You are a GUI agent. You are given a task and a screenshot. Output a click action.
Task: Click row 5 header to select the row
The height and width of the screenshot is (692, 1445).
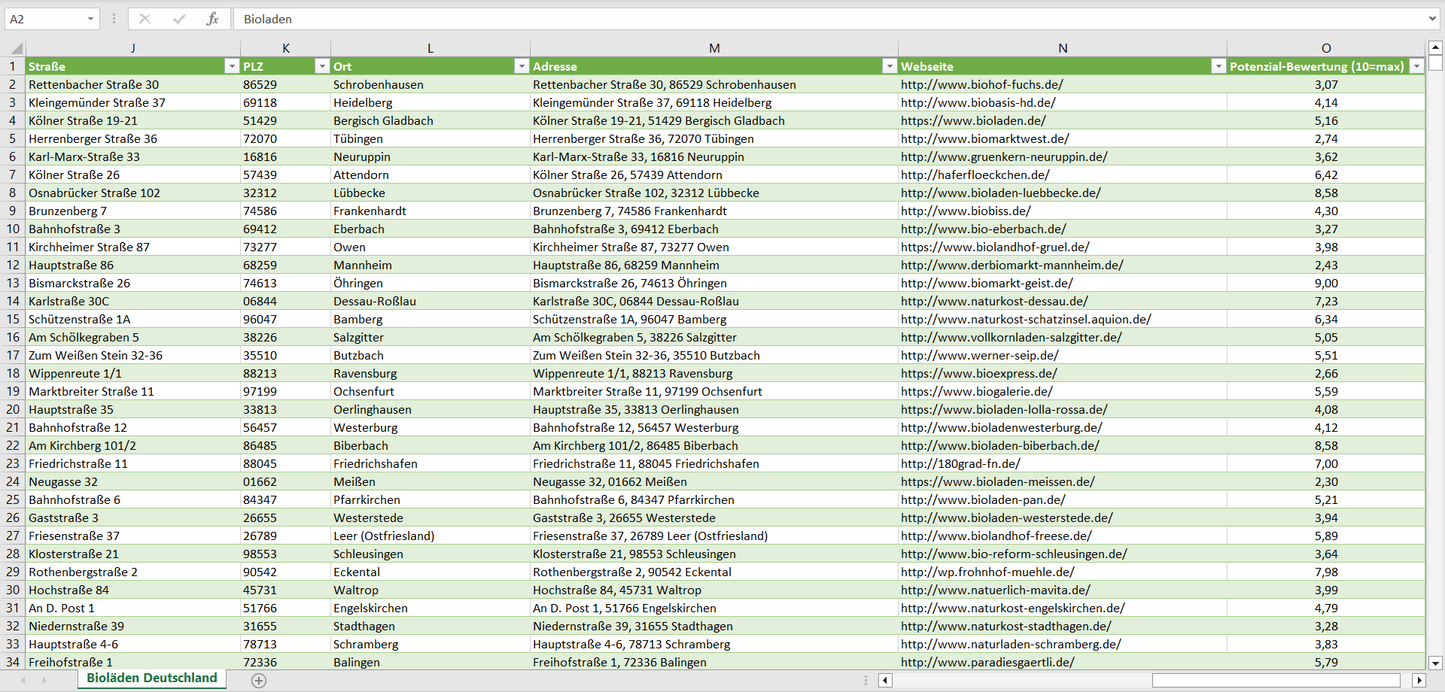[x=14, y=138]
